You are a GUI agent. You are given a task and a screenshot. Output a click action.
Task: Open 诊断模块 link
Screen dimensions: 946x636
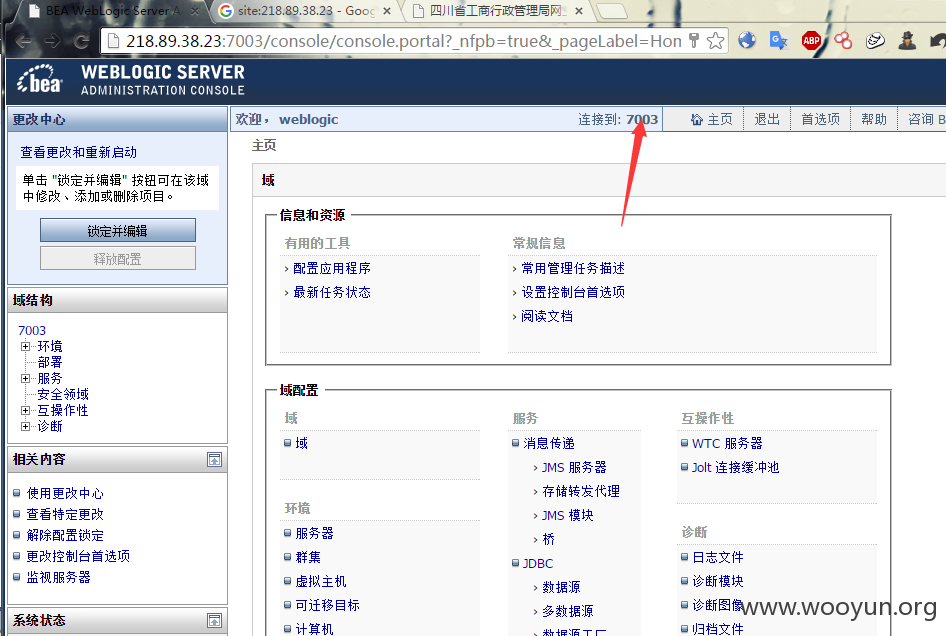[718, 581]
